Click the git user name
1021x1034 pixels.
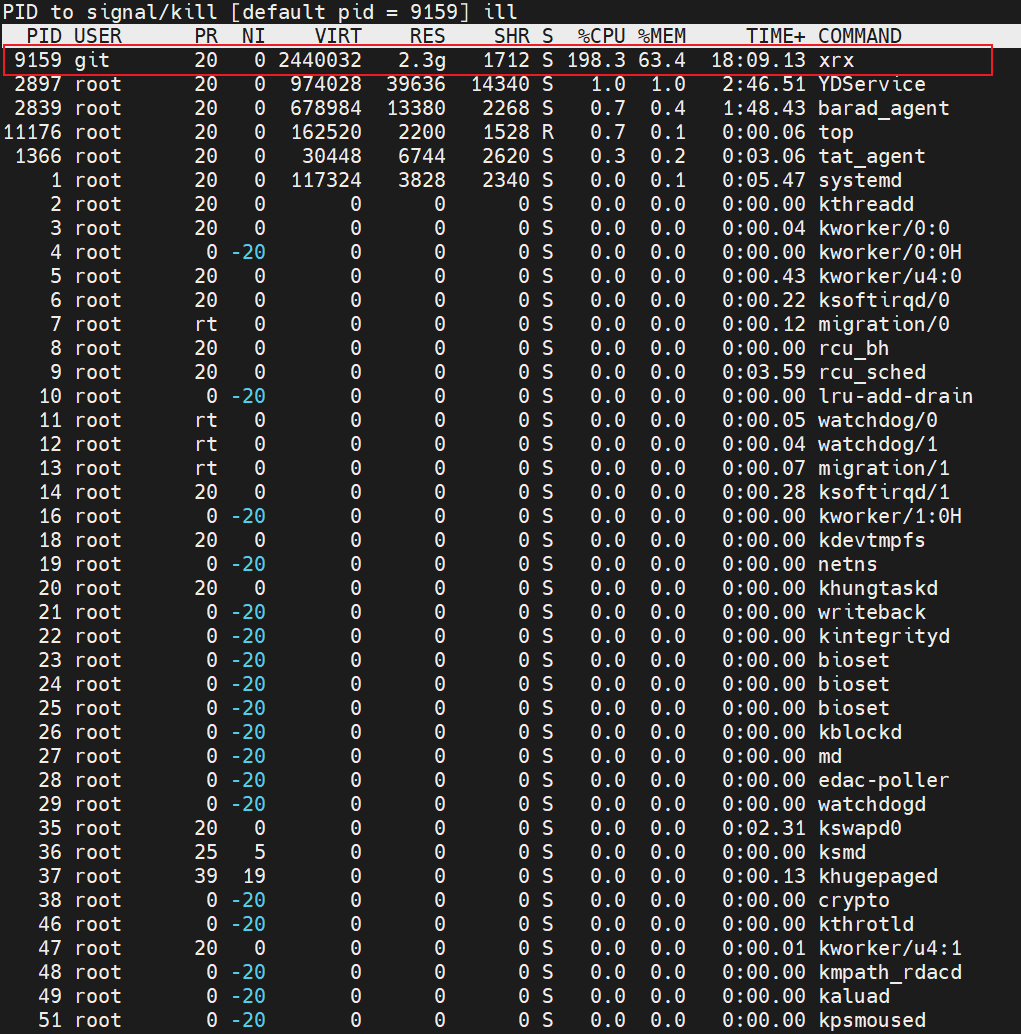tap(92, 60)
